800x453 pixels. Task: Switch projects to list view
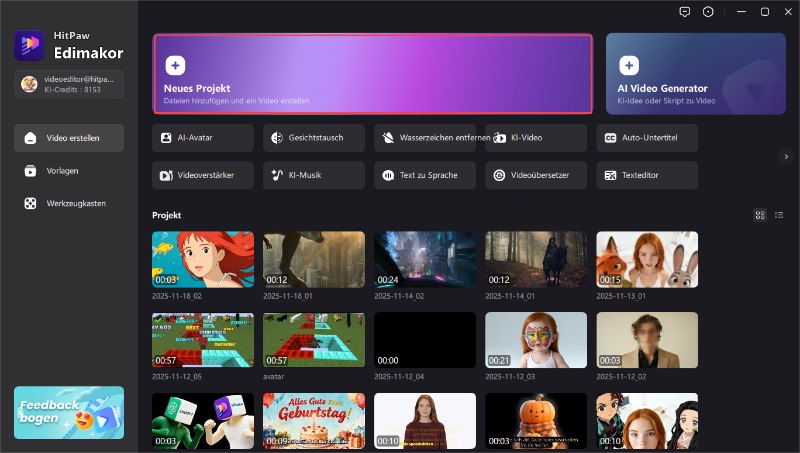tap(779, 215)
